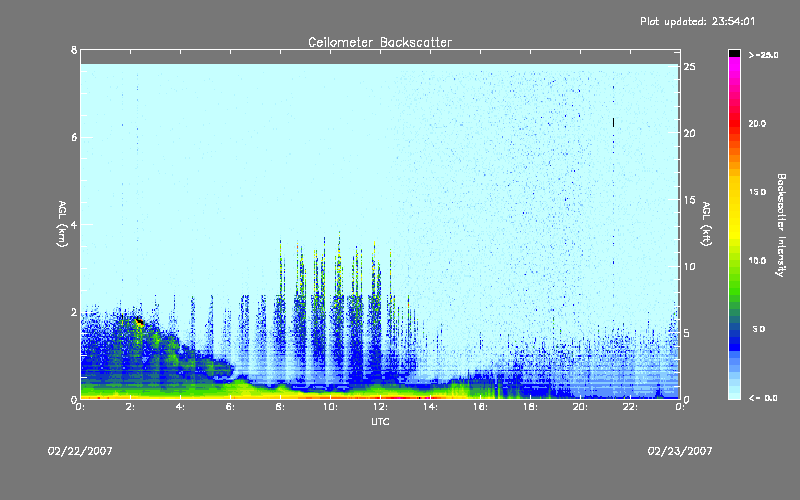Image resolution: width=800 pixels, height=500 pixels.
Task: Click the 'UTC' x-axis label
Action: point(380,421)
